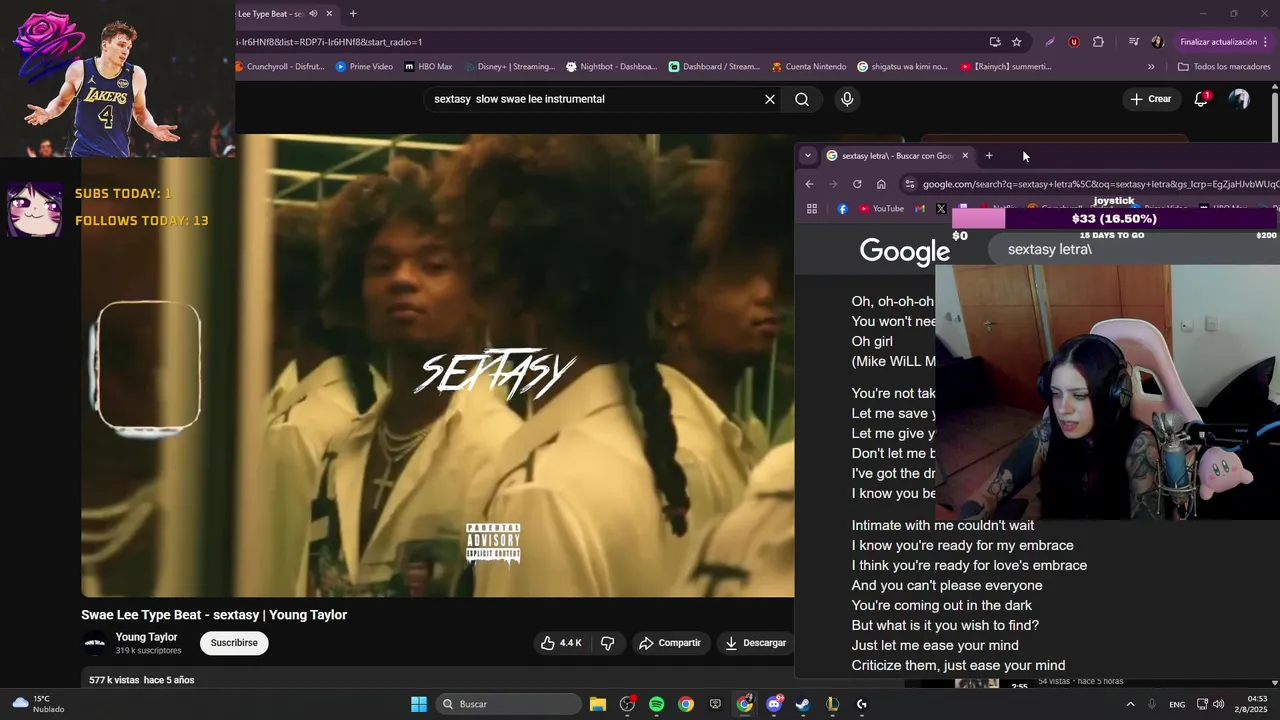Click Compartir to share the video

pyautogui.click(x=670, y=643)
